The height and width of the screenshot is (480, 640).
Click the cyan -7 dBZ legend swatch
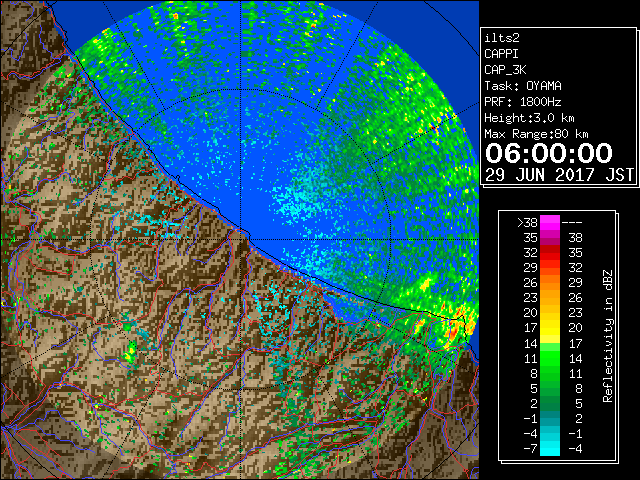pyautogui.click(x=550, y=448)
